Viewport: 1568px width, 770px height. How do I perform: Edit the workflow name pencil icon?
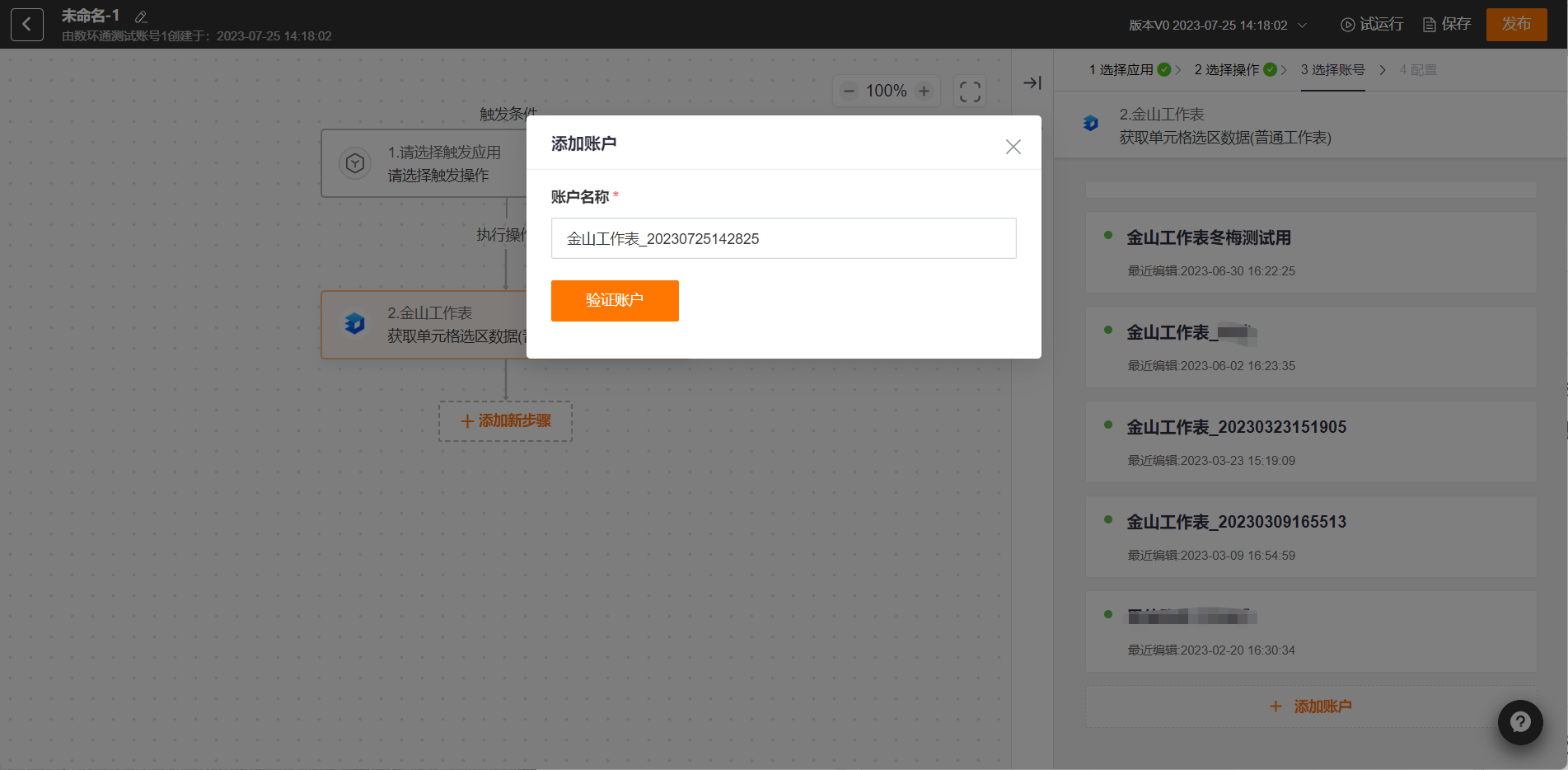click(x=141, y=16)
